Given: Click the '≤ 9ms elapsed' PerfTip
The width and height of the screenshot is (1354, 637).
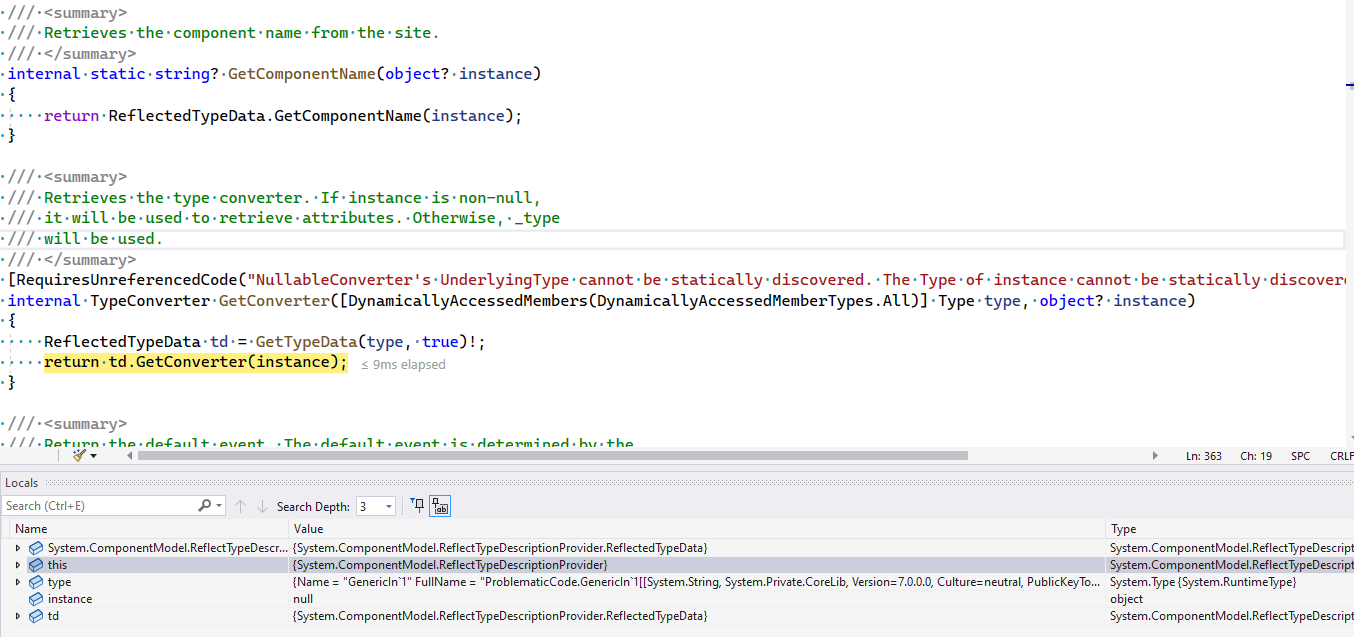Looking at the screenshot, I should (x=403, y=365).
